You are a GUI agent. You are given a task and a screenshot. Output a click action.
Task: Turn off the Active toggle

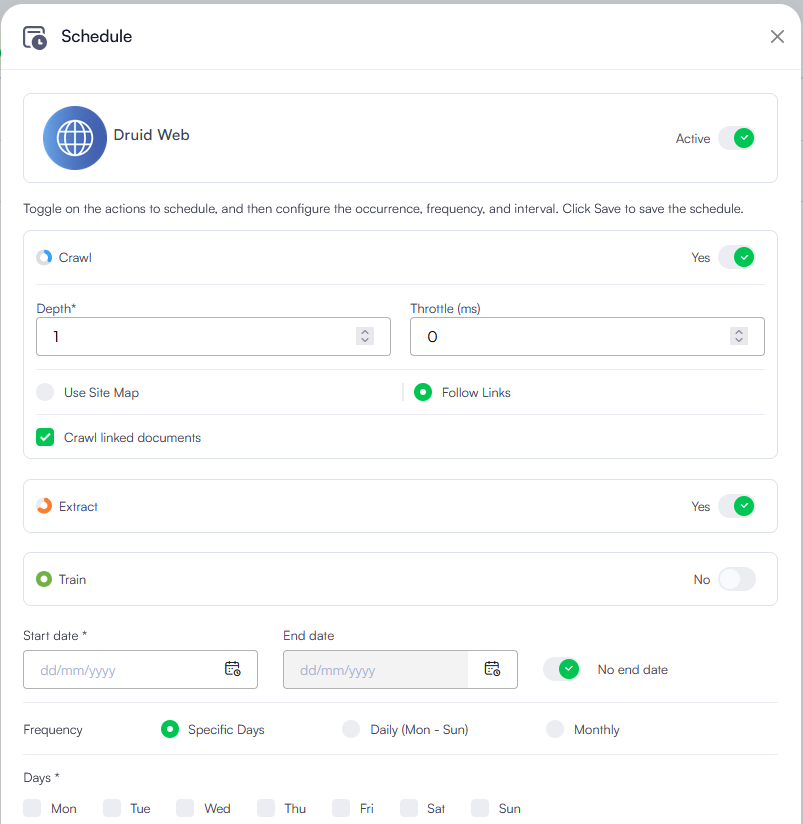737,138
